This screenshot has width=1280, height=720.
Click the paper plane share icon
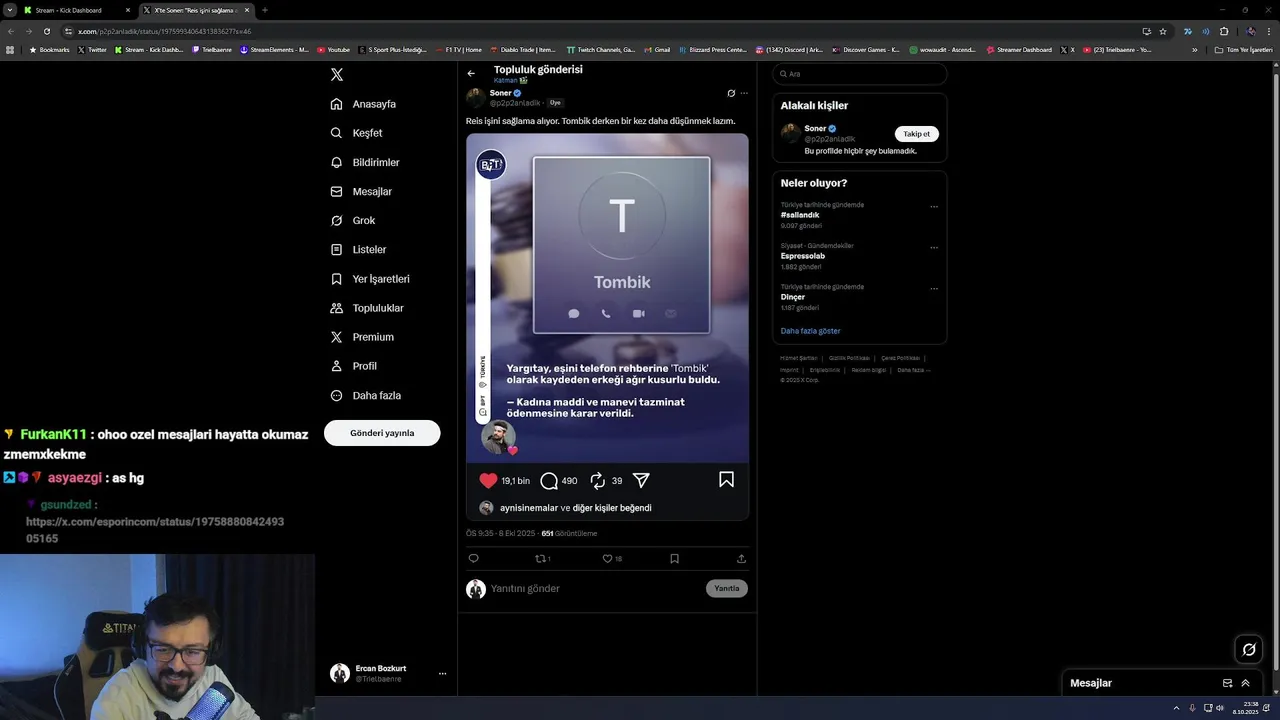(x=642, y=481)
